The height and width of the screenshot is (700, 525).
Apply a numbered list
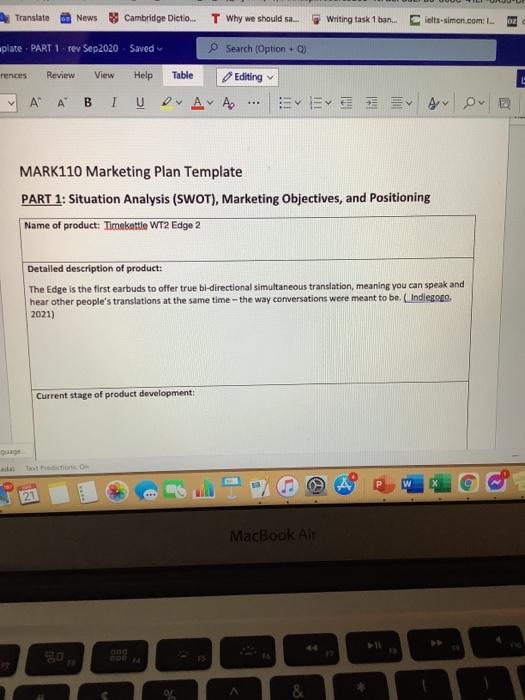(316, 104)
